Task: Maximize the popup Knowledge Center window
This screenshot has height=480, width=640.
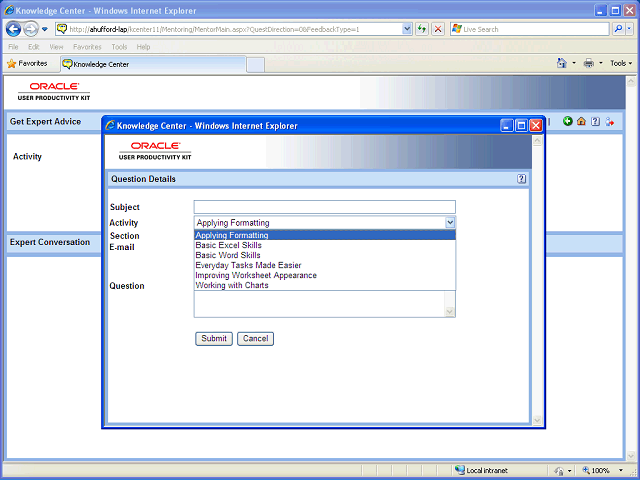Action: pyautogui.click(x=521, y=125)
